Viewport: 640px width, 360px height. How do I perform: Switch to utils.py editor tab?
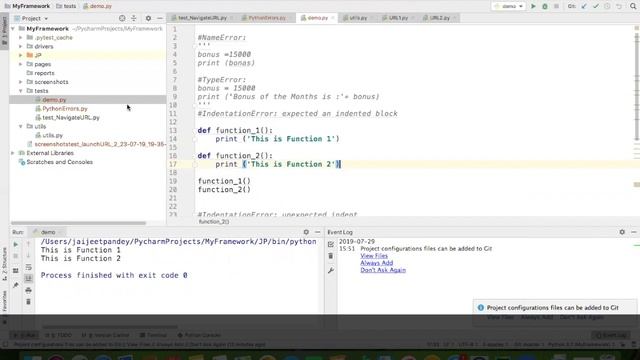tap(358, 18)
